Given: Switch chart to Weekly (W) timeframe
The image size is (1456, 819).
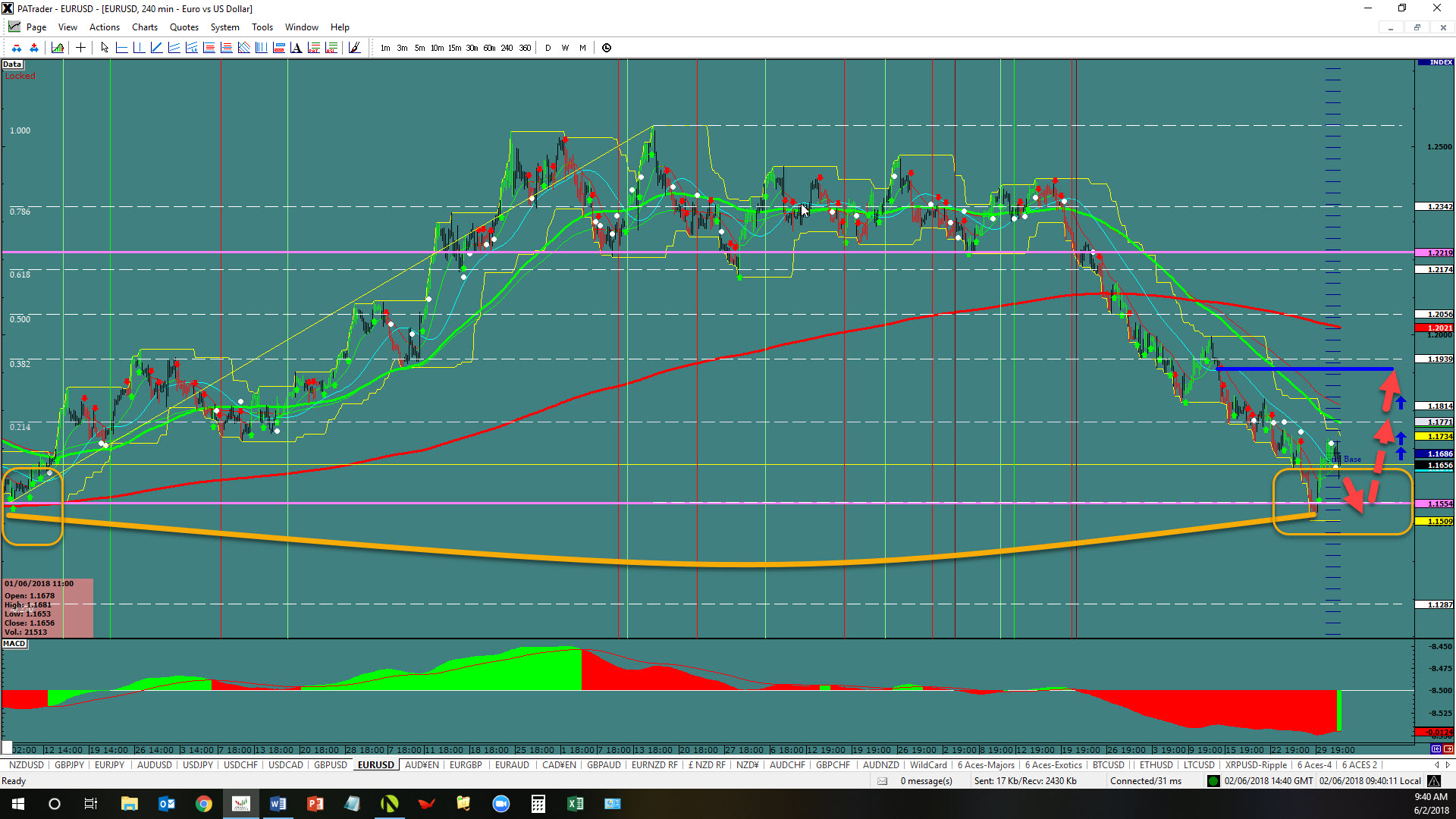Looking at the screenshot, I should (x=565, y=48).
